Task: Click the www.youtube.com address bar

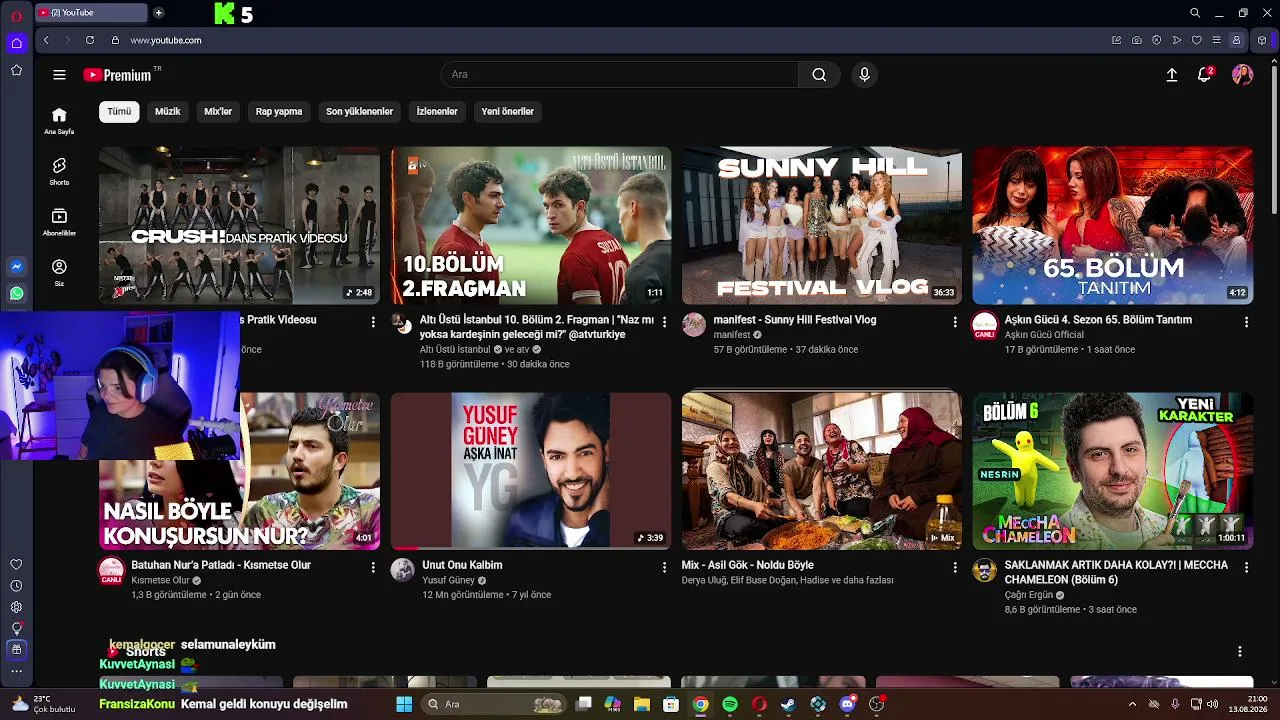Action: [166, 40]
